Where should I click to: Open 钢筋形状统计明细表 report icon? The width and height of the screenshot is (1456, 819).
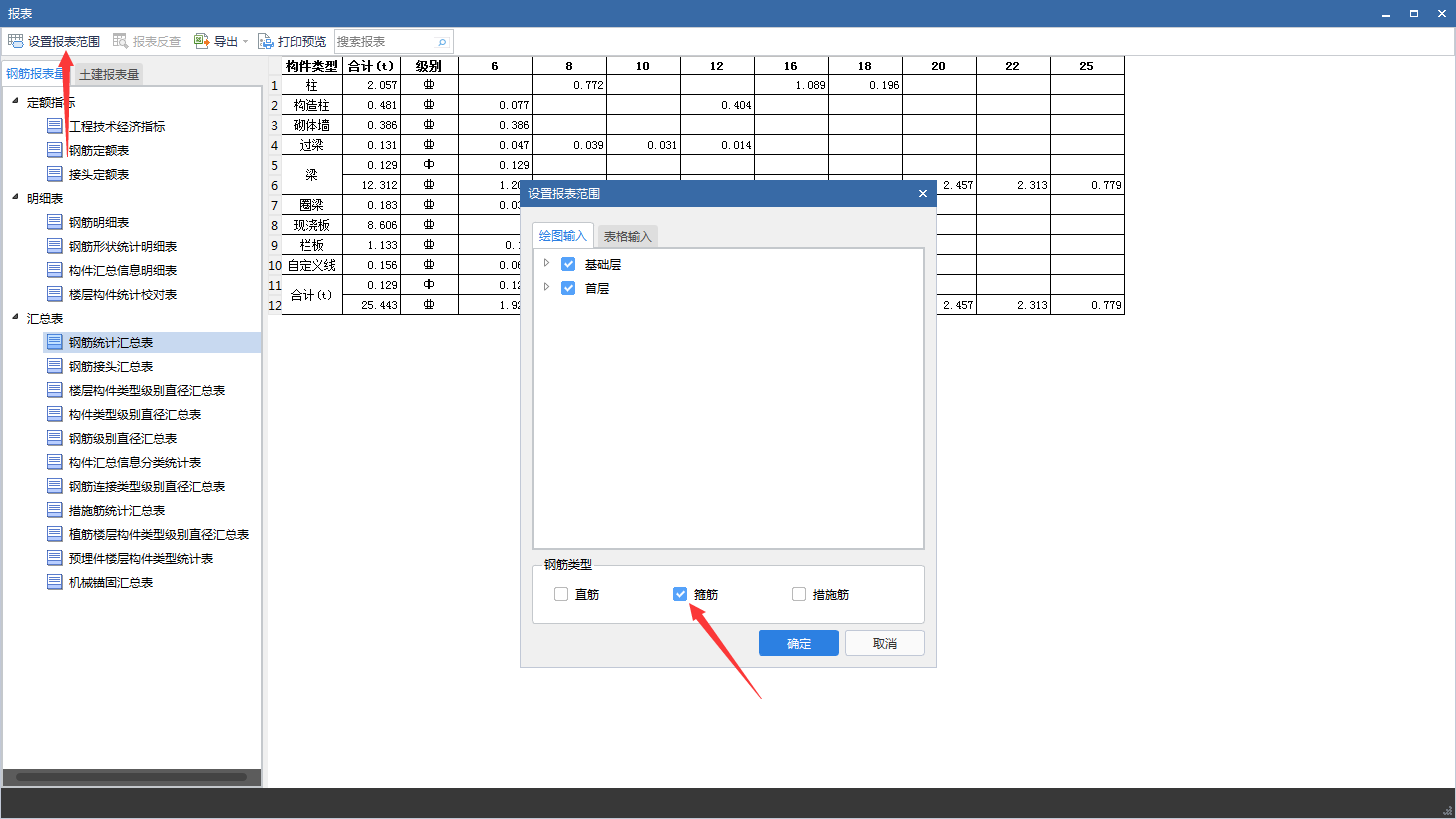[55, 247]
